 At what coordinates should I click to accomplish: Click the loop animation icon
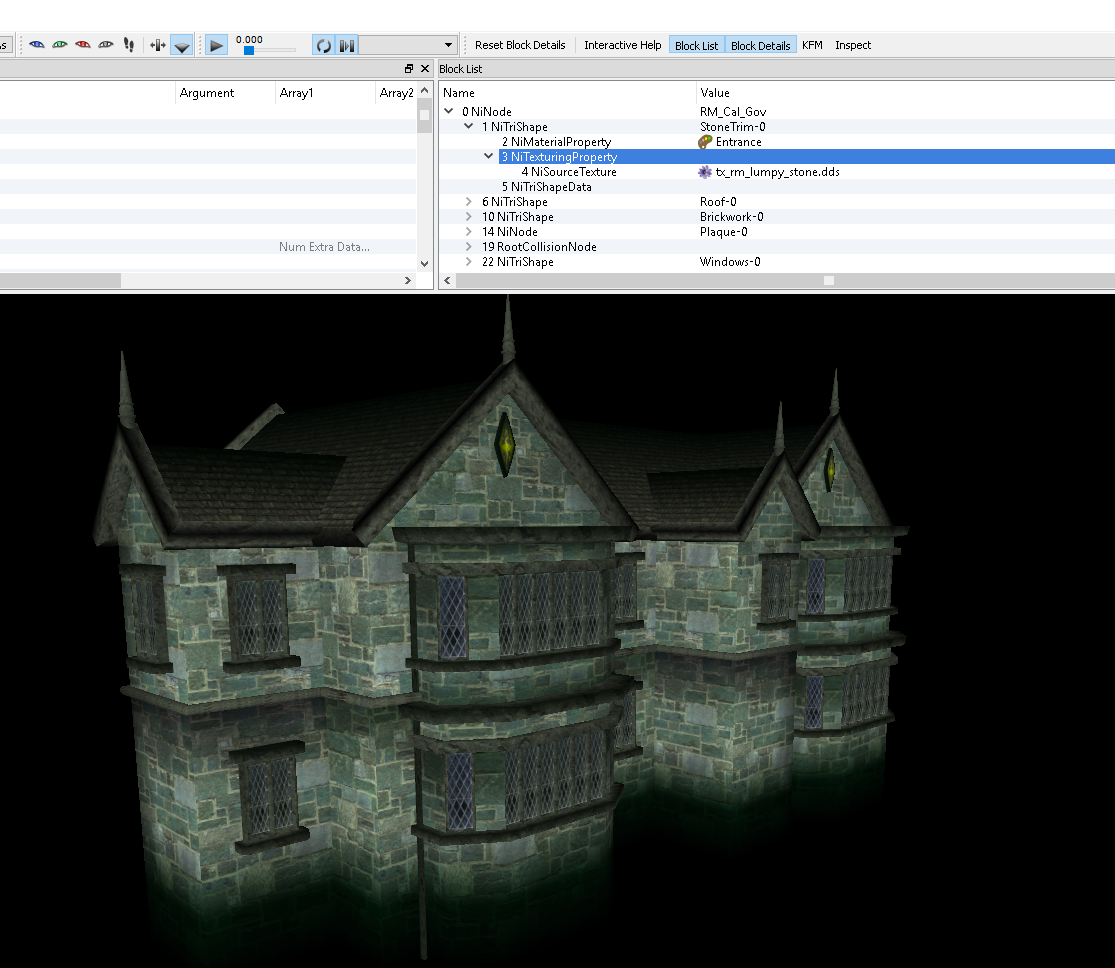(x=322, y=44)
